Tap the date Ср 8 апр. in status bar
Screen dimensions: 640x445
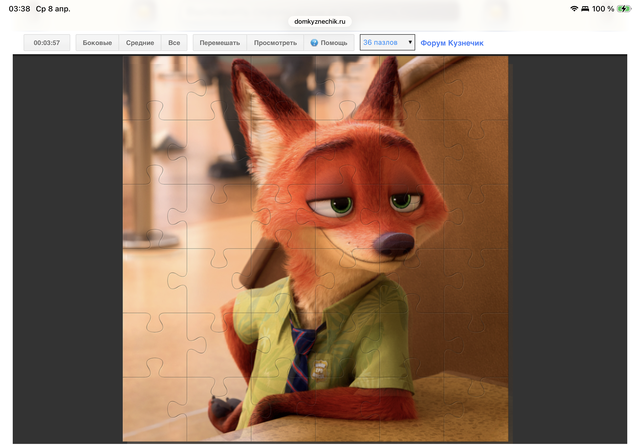(54, 8)
